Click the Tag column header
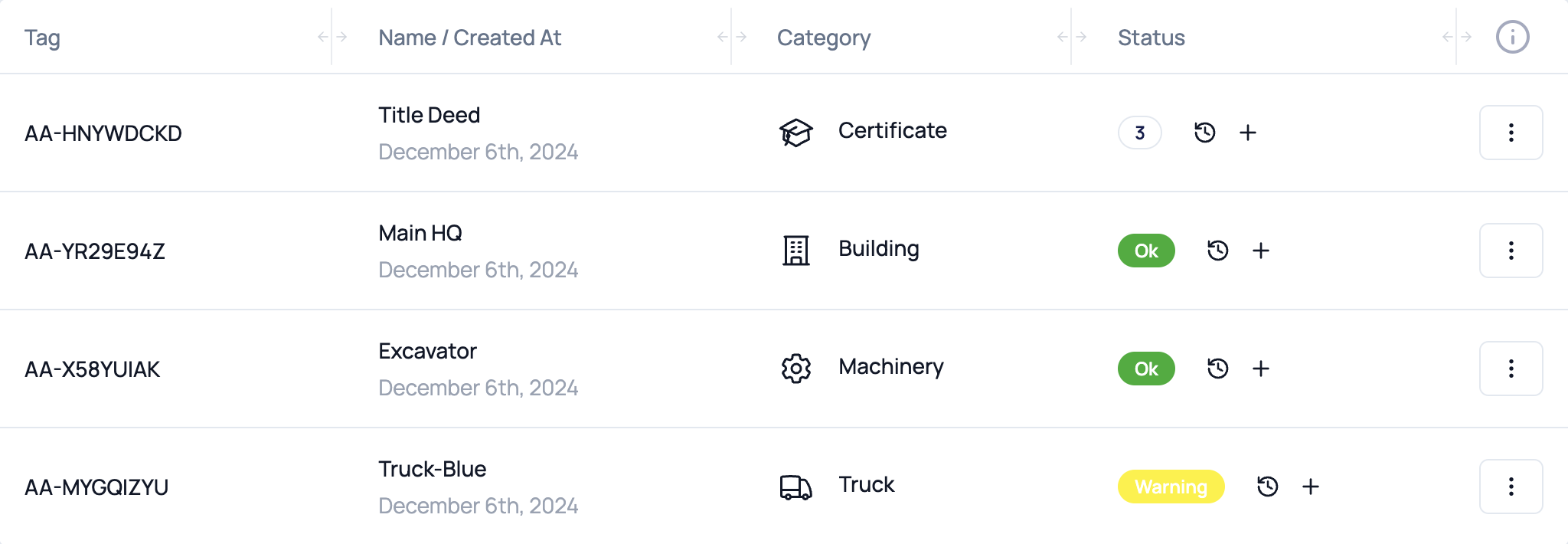 point(42,38)
